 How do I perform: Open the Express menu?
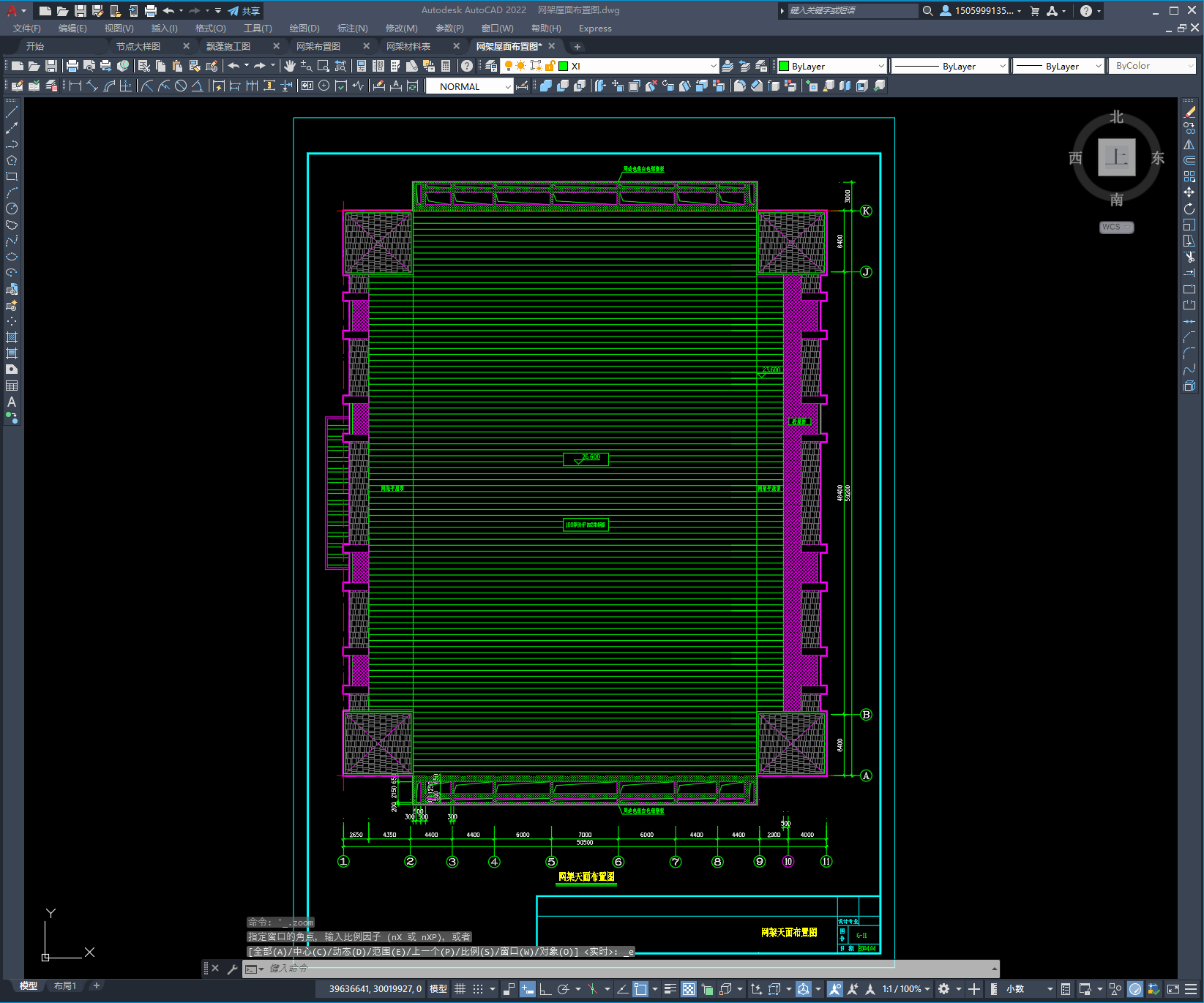595,29
